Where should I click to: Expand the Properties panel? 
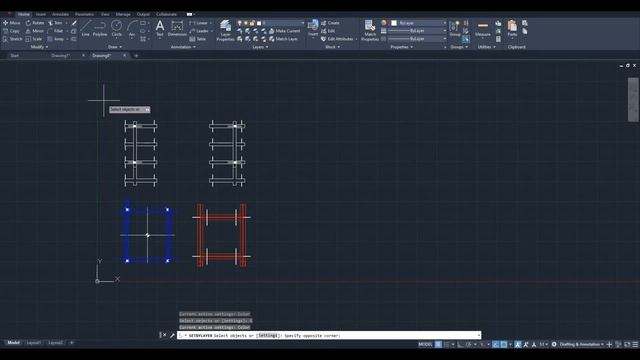click(402, 47)
